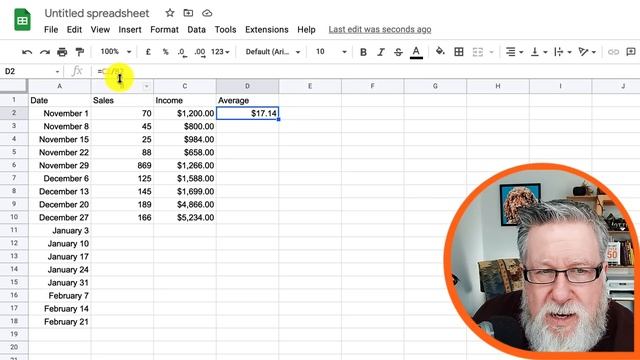Star the Untitled spreadsheet
Screen dimensions: 640x360
170,13
